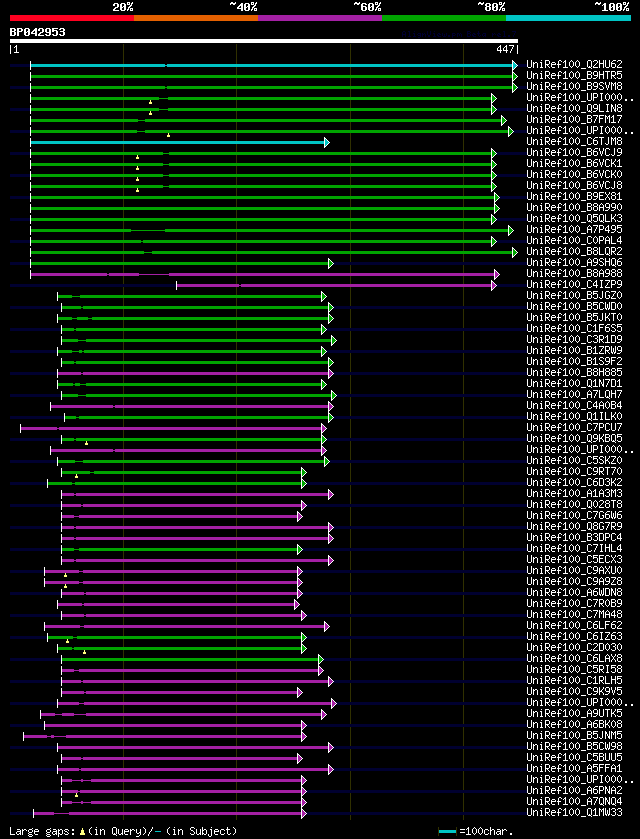Select UniRef100_A9UTK5 hit name

point(574,714)
